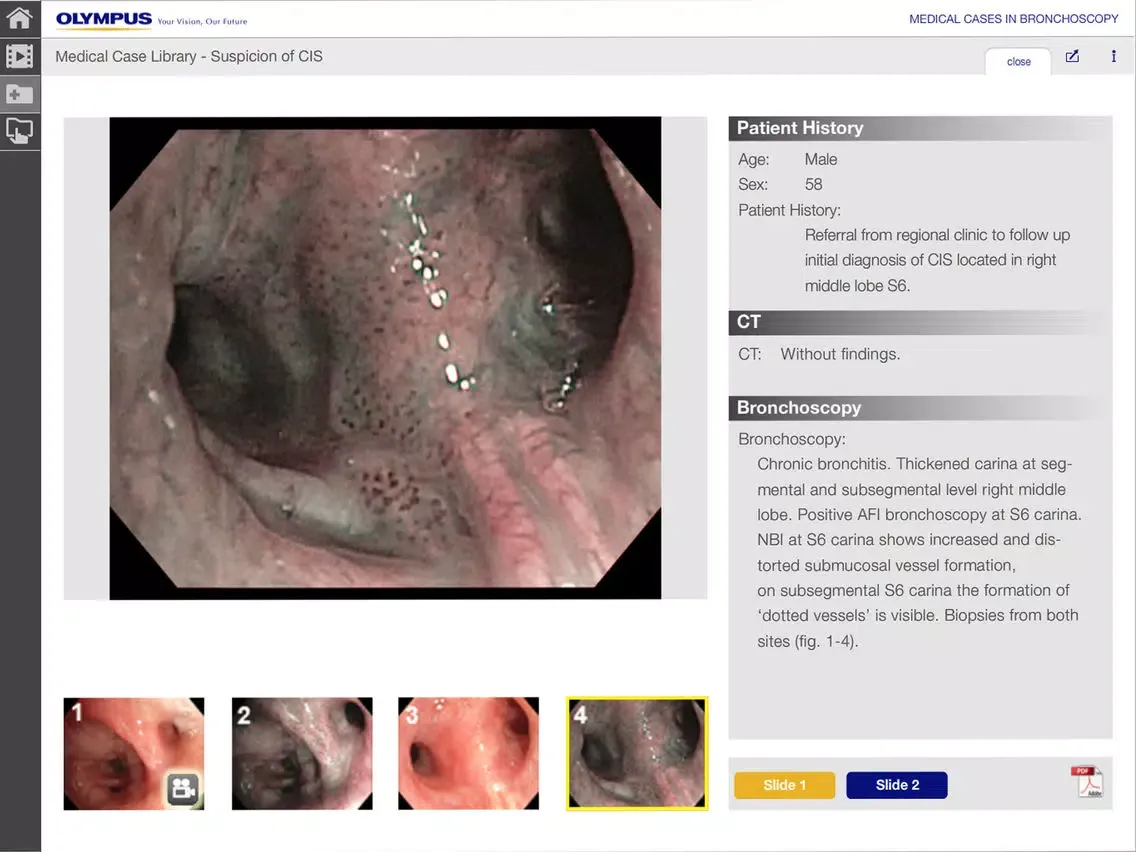This screenshot has width=1136, height=852.
Task: Play video from camera icon on thumbnail 1
Action: pyautogui.click(x=183, y=788)
